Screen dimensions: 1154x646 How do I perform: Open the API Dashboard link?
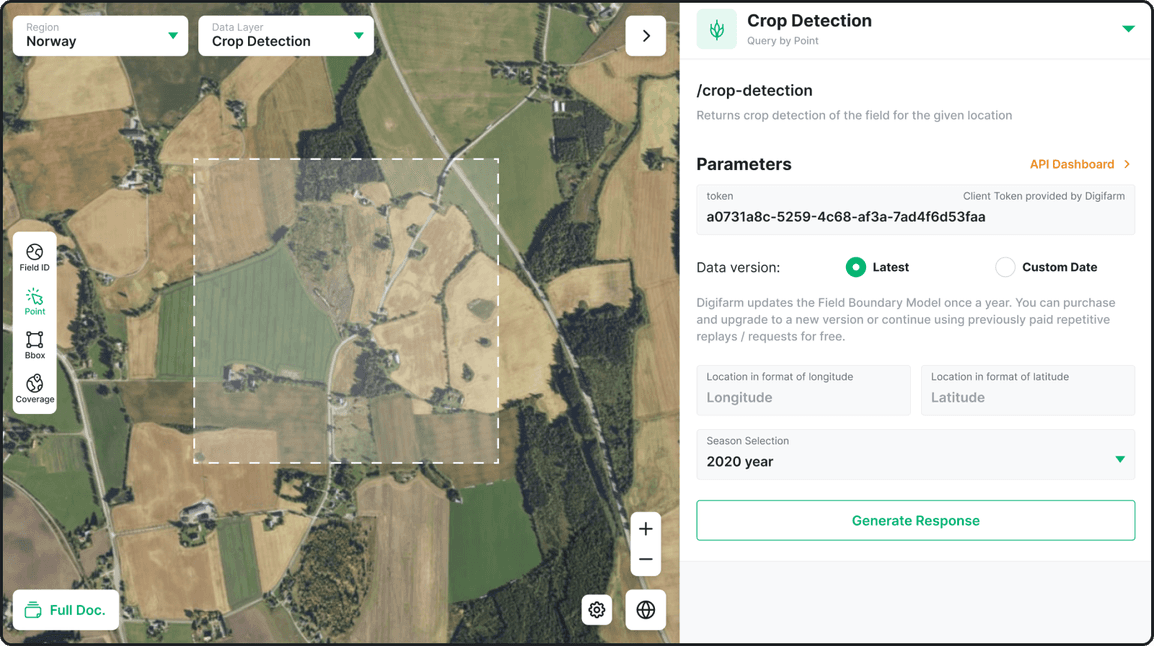click(1073, 164)
